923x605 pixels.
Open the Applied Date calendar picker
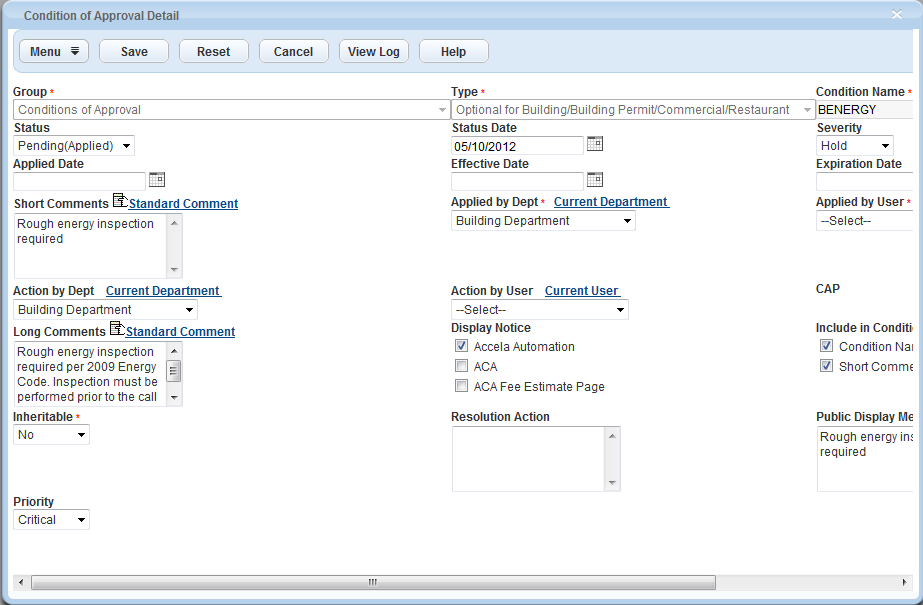pyautogui.click(x=156, y=180)
